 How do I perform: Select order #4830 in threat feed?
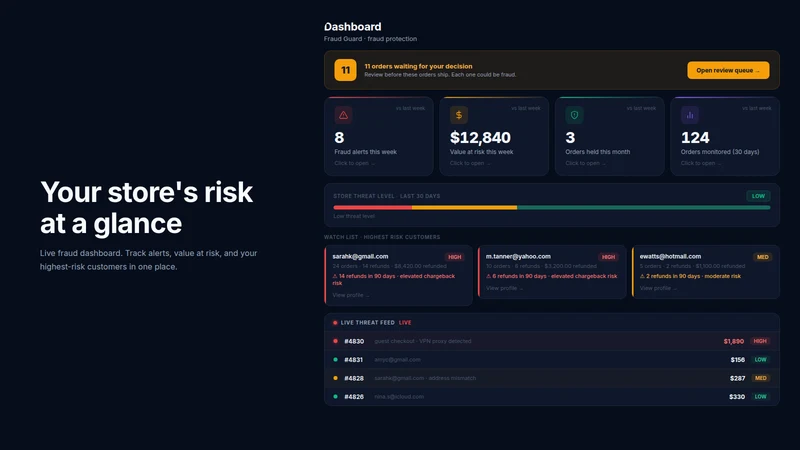(552, 341)
